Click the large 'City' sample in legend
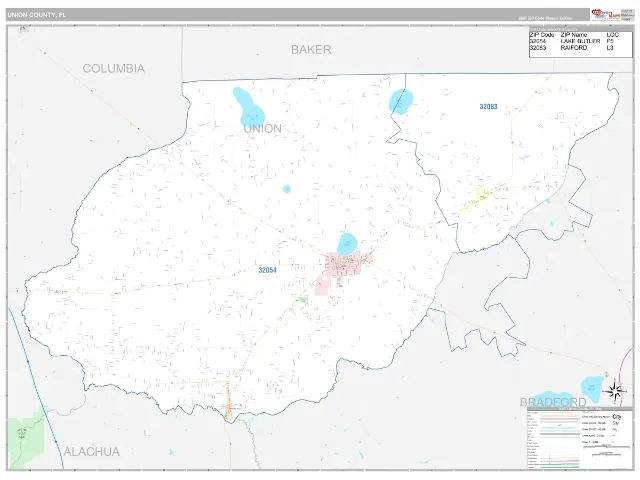The height and width of the screenshot is (480, 640). coord(616,417)
